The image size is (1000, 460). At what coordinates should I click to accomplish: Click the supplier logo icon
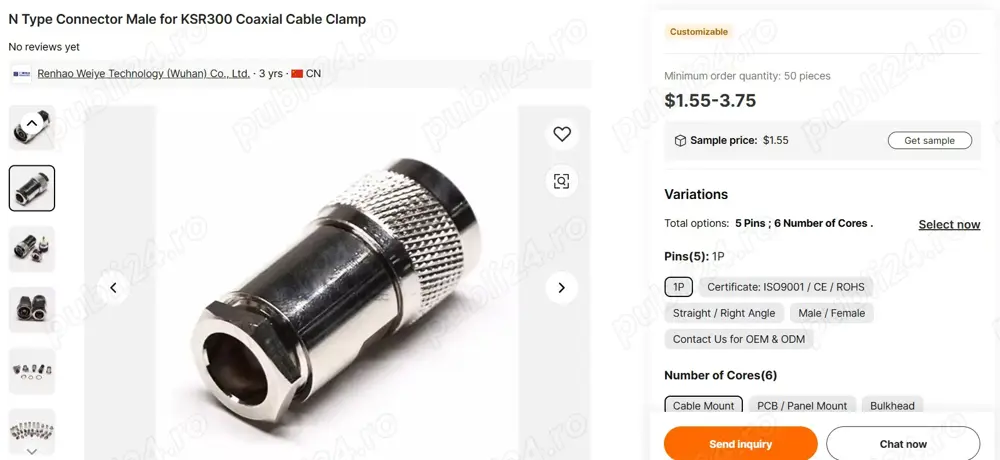[22, 74]
